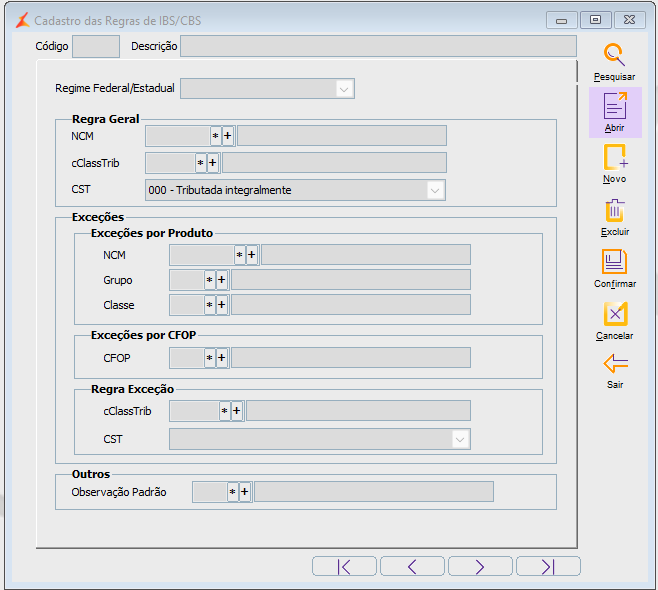Click the plus button beside Regra Geral cClassTrib

click(x=212, y=163)
